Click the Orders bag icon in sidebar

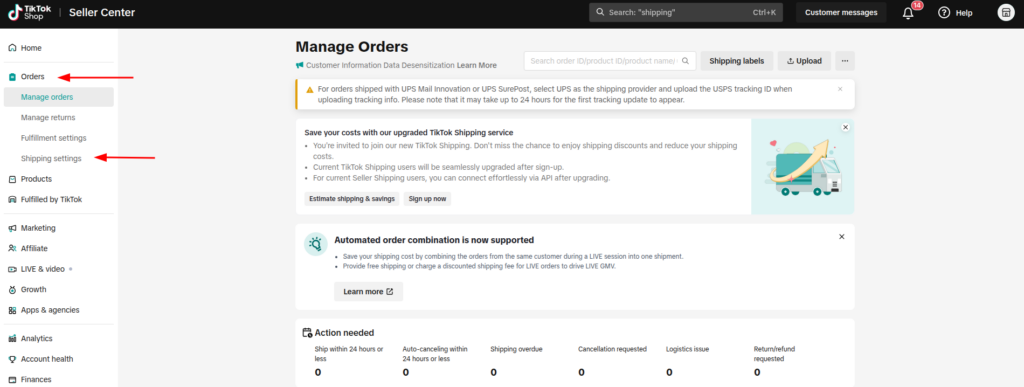12,77
